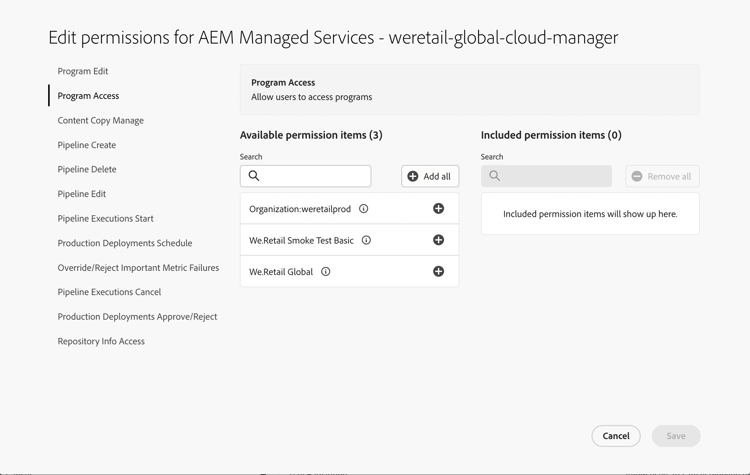Image resolution: width=750 pixels, height=475 pixels.
Task: Focus the included permission items search field
Action: 555,176
